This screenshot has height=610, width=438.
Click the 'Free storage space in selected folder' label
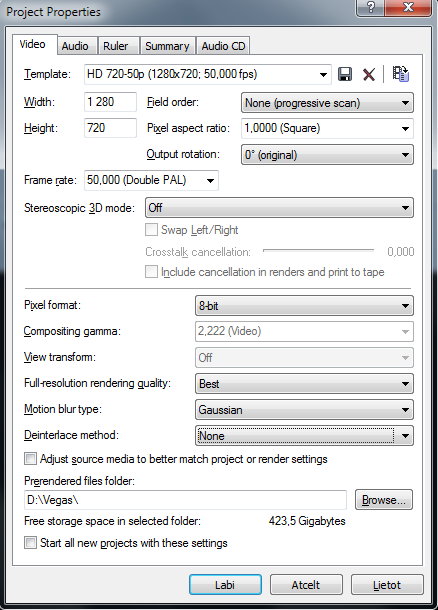tap(112, 521)
